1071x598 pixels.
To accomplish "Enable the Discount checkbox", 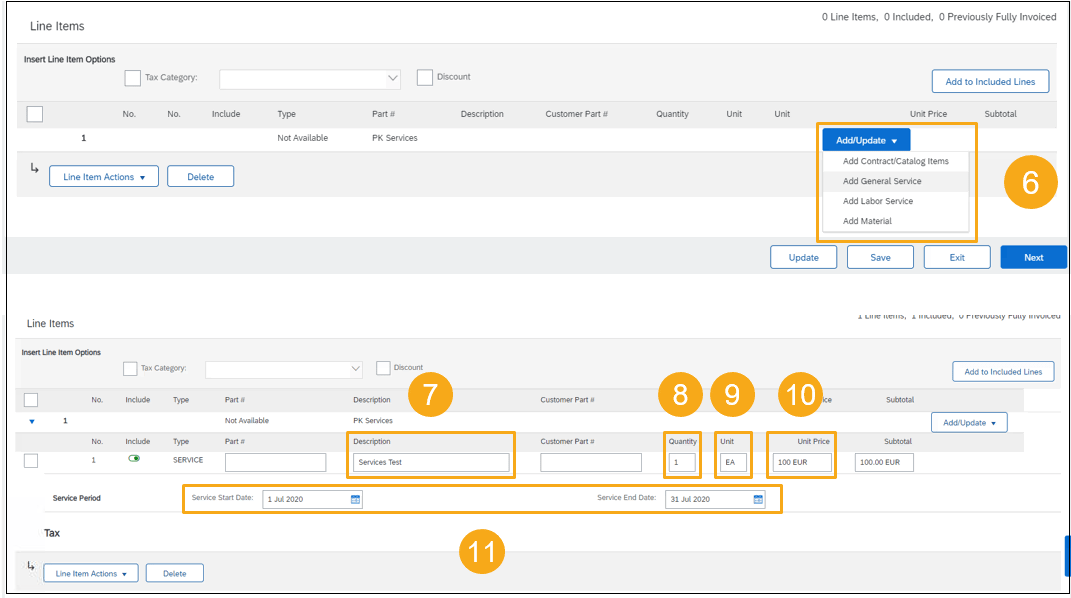I will tap(424, 76).
